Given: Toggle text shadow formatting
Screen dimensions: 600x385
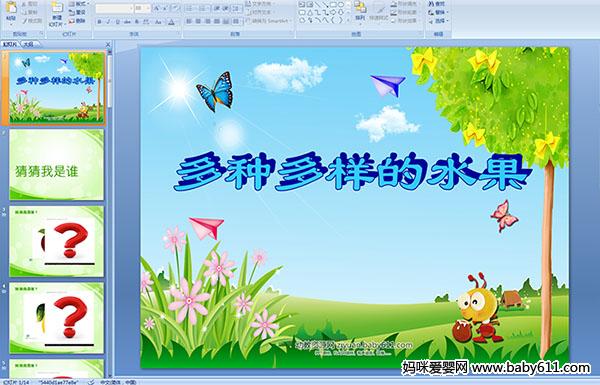Looking at the screenshot, I should (137, 22).
